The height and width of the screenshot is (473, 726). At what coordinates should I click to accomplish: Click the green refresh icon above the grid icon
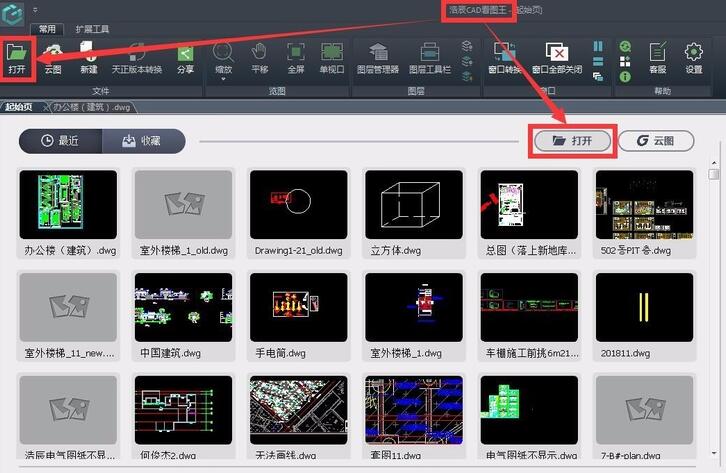tap(625, 46)
